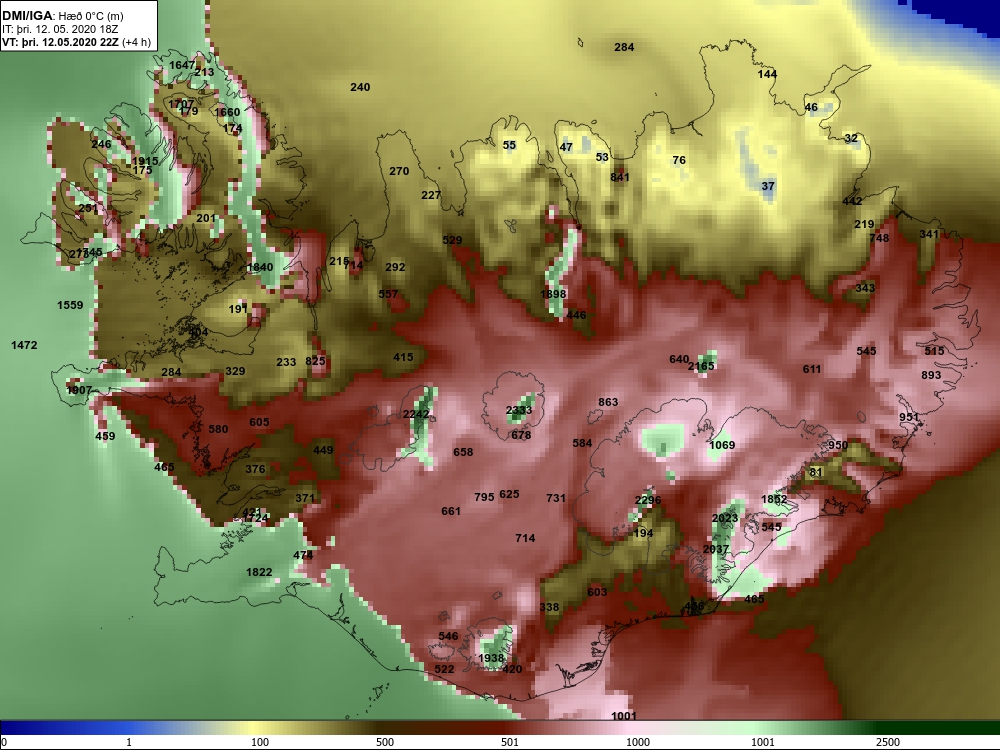Click the map value 580
1000x750 pixels.
[218, 429]
